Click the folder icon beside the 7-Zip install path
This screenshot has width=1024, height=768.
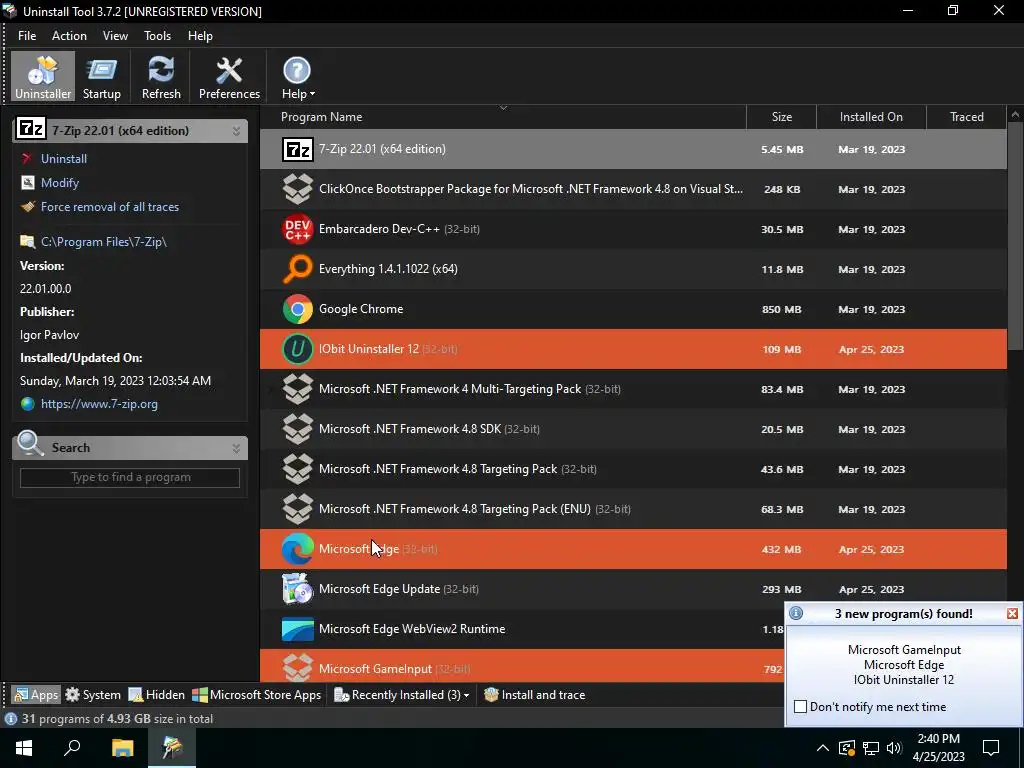pos(27,242)
